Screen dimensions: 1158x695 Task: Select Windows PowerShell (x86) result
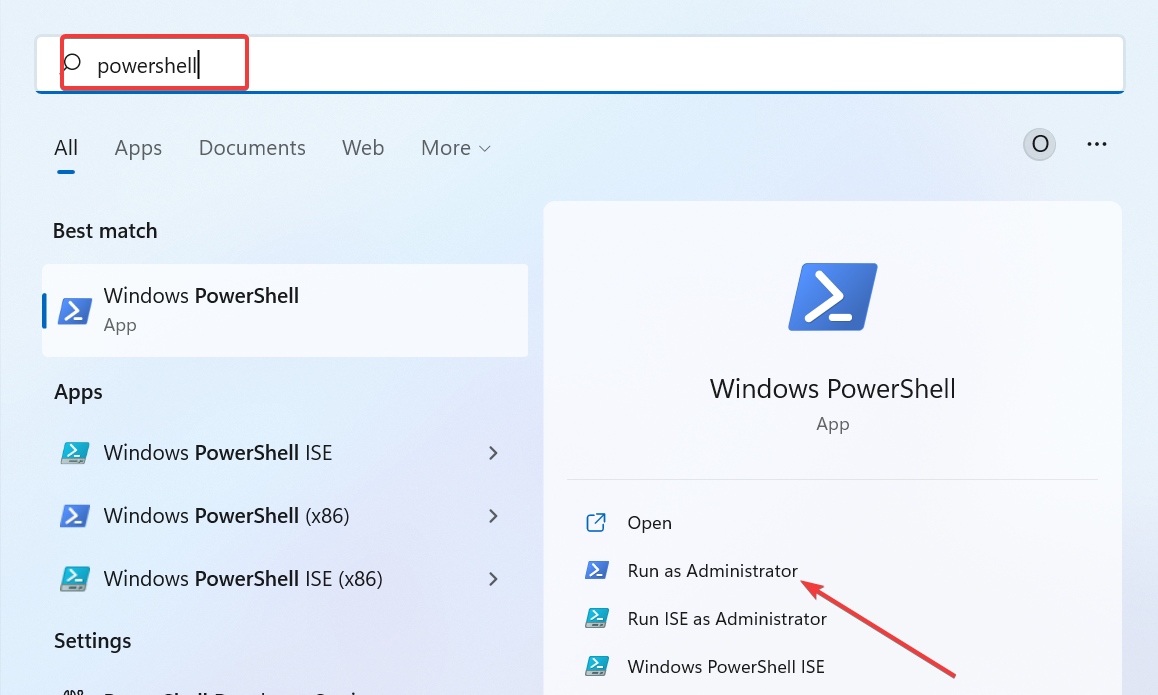pyautogui.click(x=285, y=516)
